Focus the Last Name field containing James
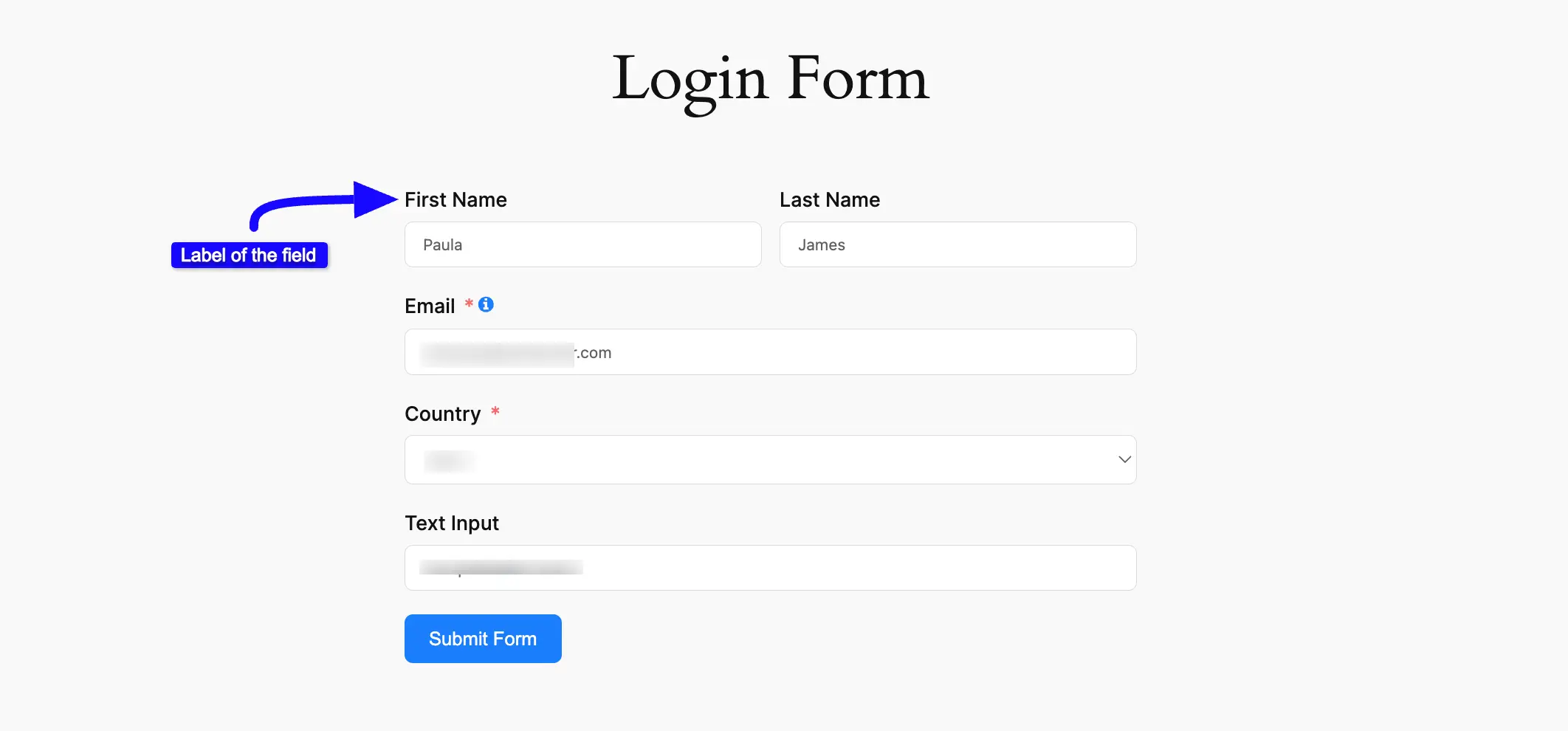The width and height of the screenshot is (1568, 731). (957, 244)
